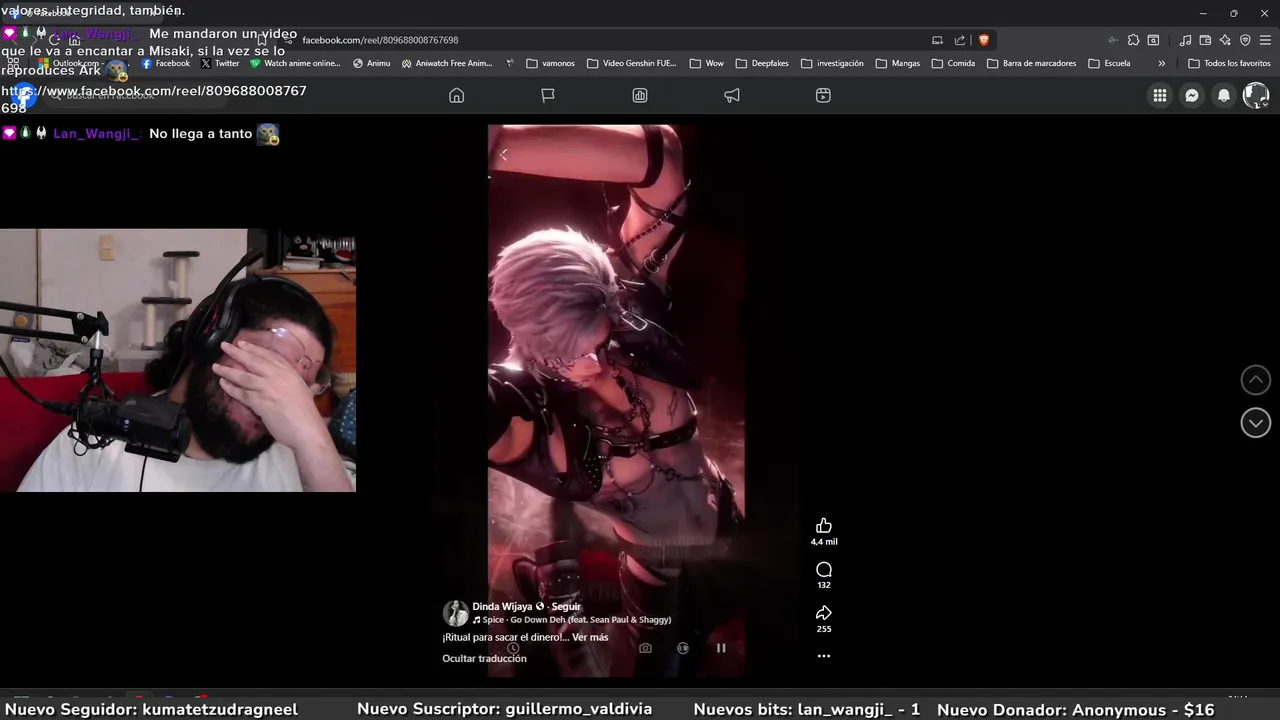Share the reel using arrow icon
Viewport: 1280px width, 720px height.
(x=824, y=613)
